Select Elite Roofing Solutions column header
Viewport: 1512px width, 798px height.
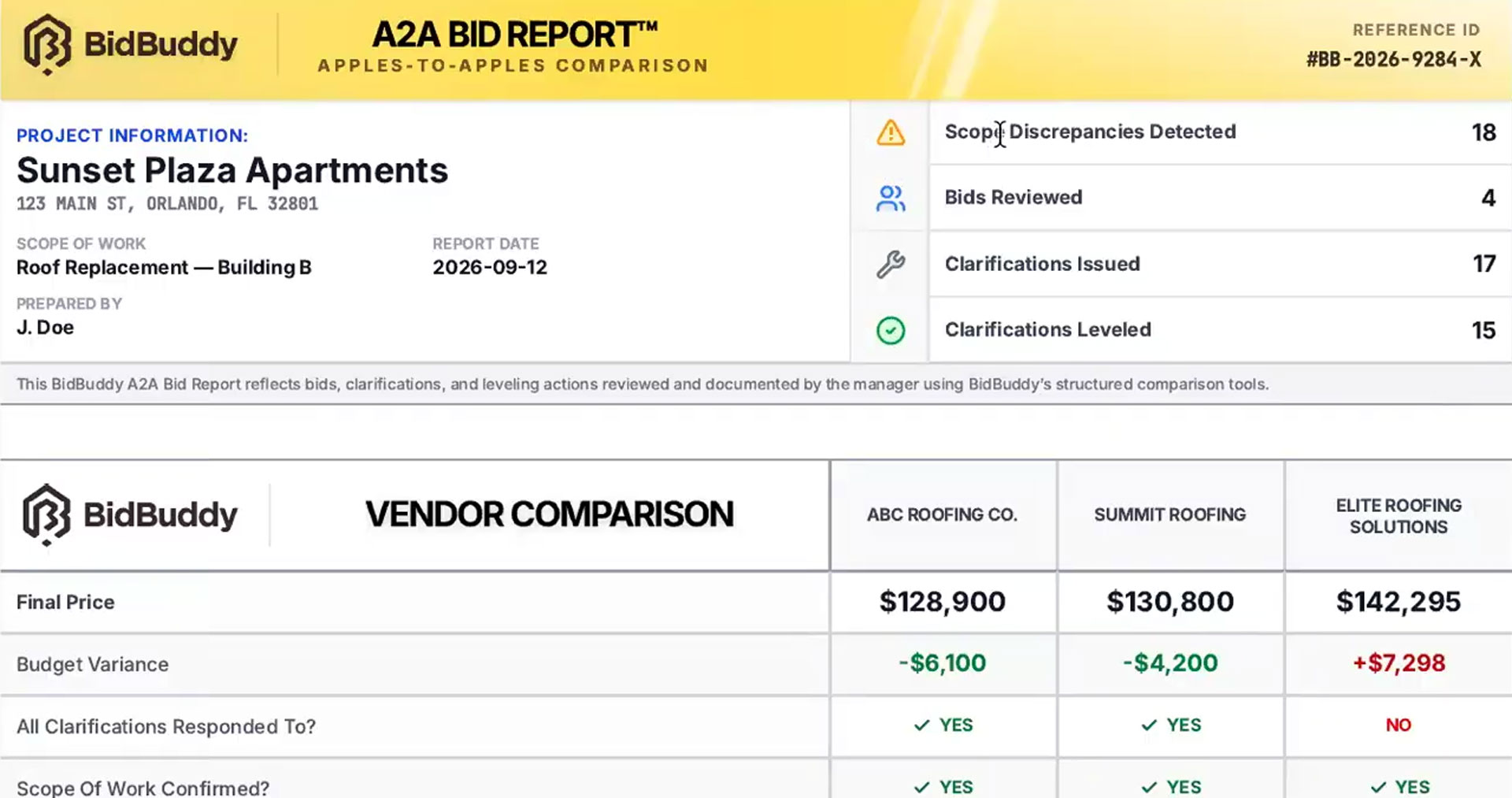pos(1399,515)
